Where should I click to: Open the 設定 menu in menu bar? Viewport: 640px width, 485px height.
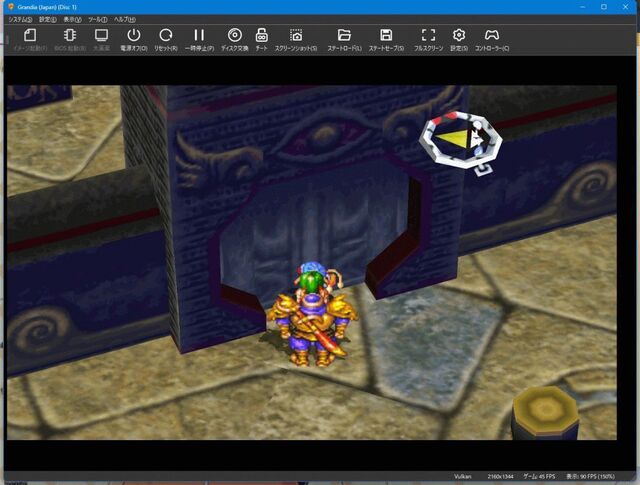pos(48,19)
